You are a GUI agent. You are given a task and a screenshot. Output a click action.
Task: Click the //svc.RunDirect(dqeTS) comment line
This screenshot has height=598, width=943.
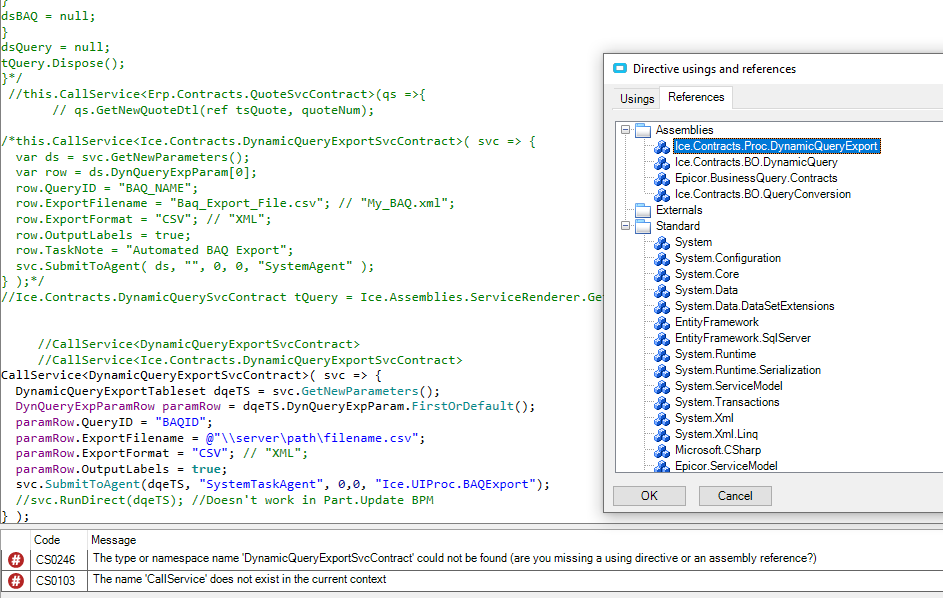click(224, 500)
